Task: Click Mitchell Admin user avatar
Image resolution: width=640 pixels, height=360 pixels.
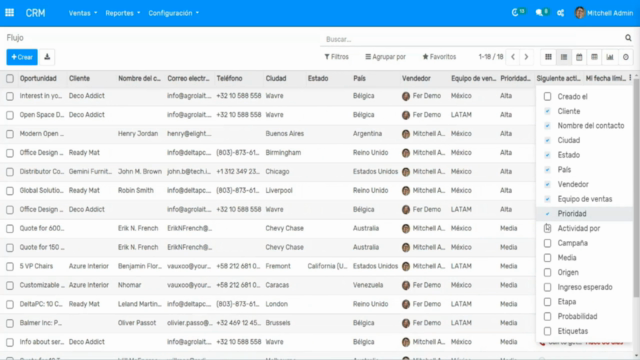Action: coord(579,13)
